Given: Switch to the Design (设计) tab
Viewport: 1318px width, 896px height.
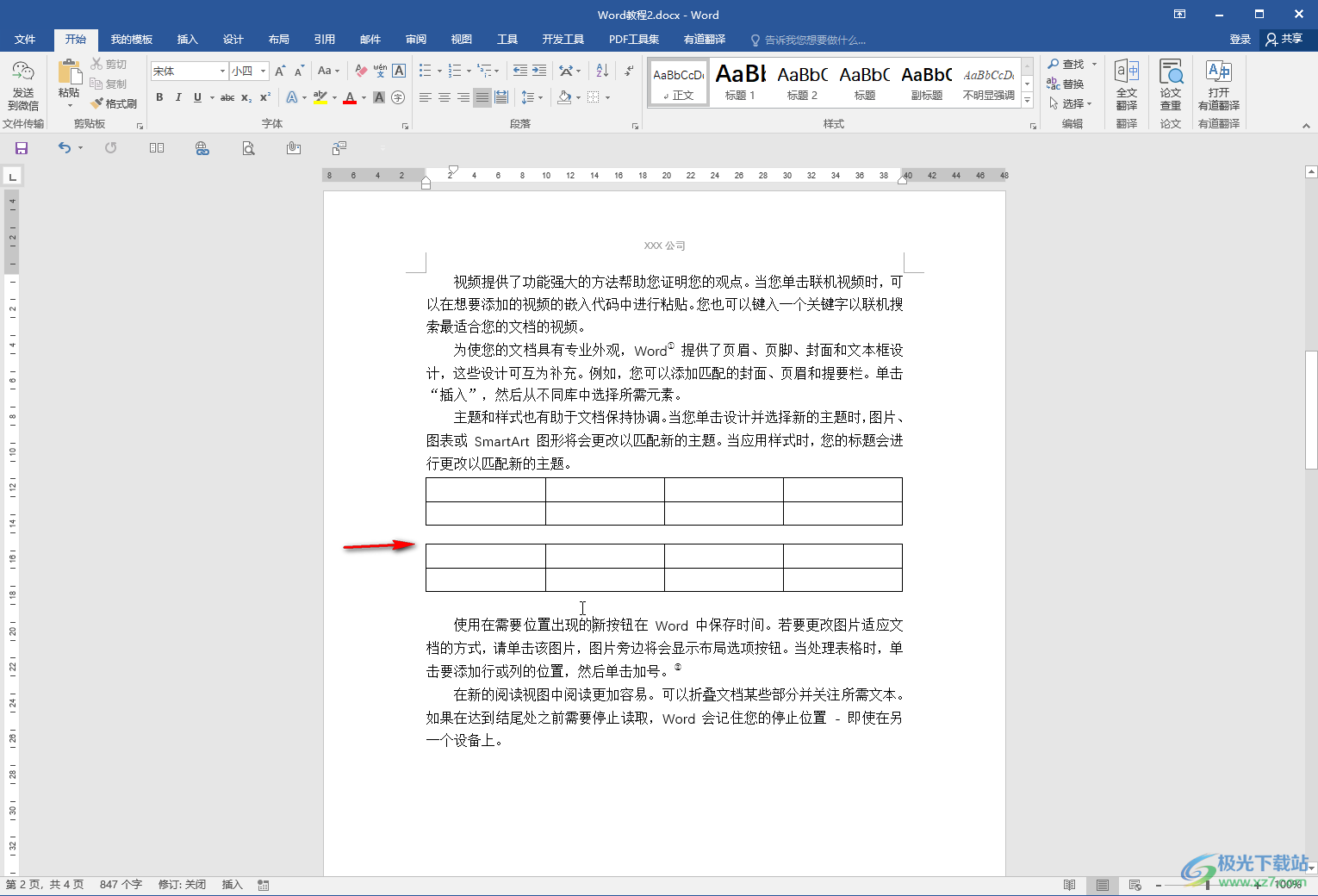Looking at the screenshot, I should [x=233, y=40].
